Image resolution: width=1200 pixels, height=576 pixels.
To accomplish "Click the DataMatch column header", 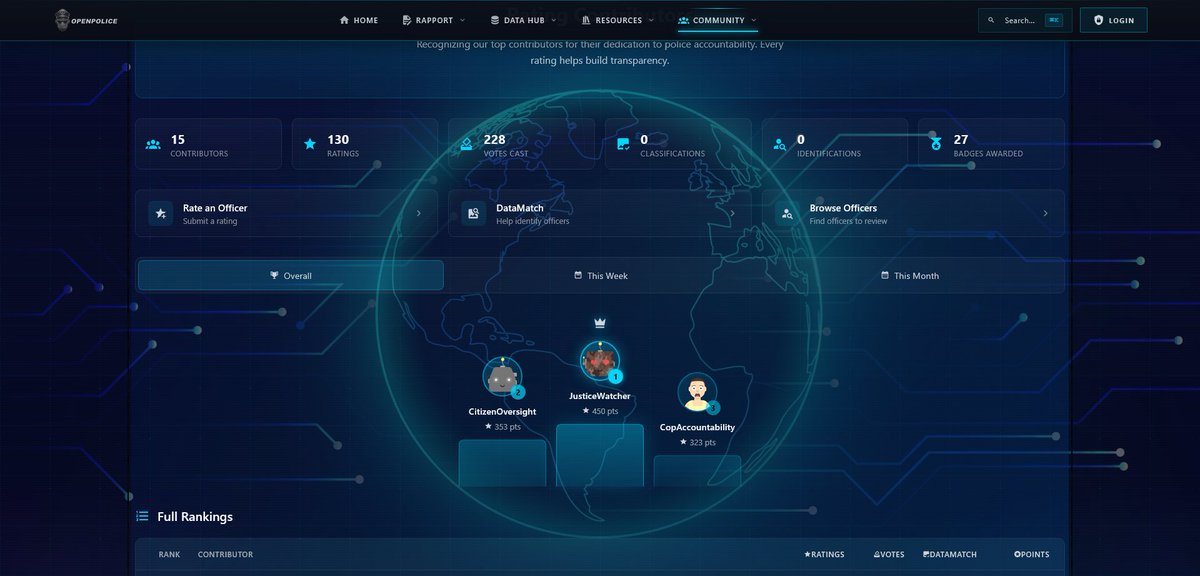I will (950, 554).
